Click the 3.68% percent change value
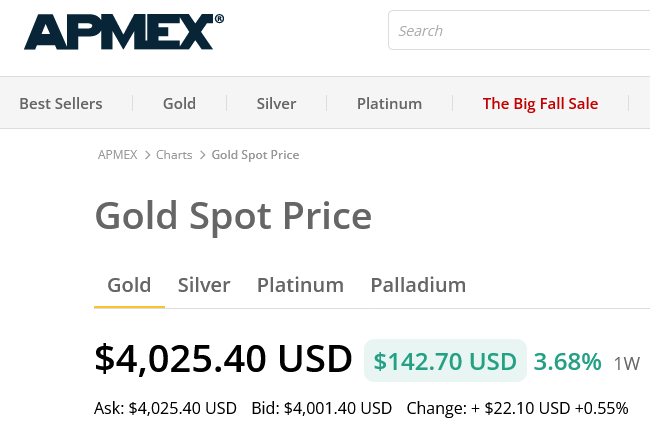The width and height of the screenshot is (650, 432). (x=567, y=361)
